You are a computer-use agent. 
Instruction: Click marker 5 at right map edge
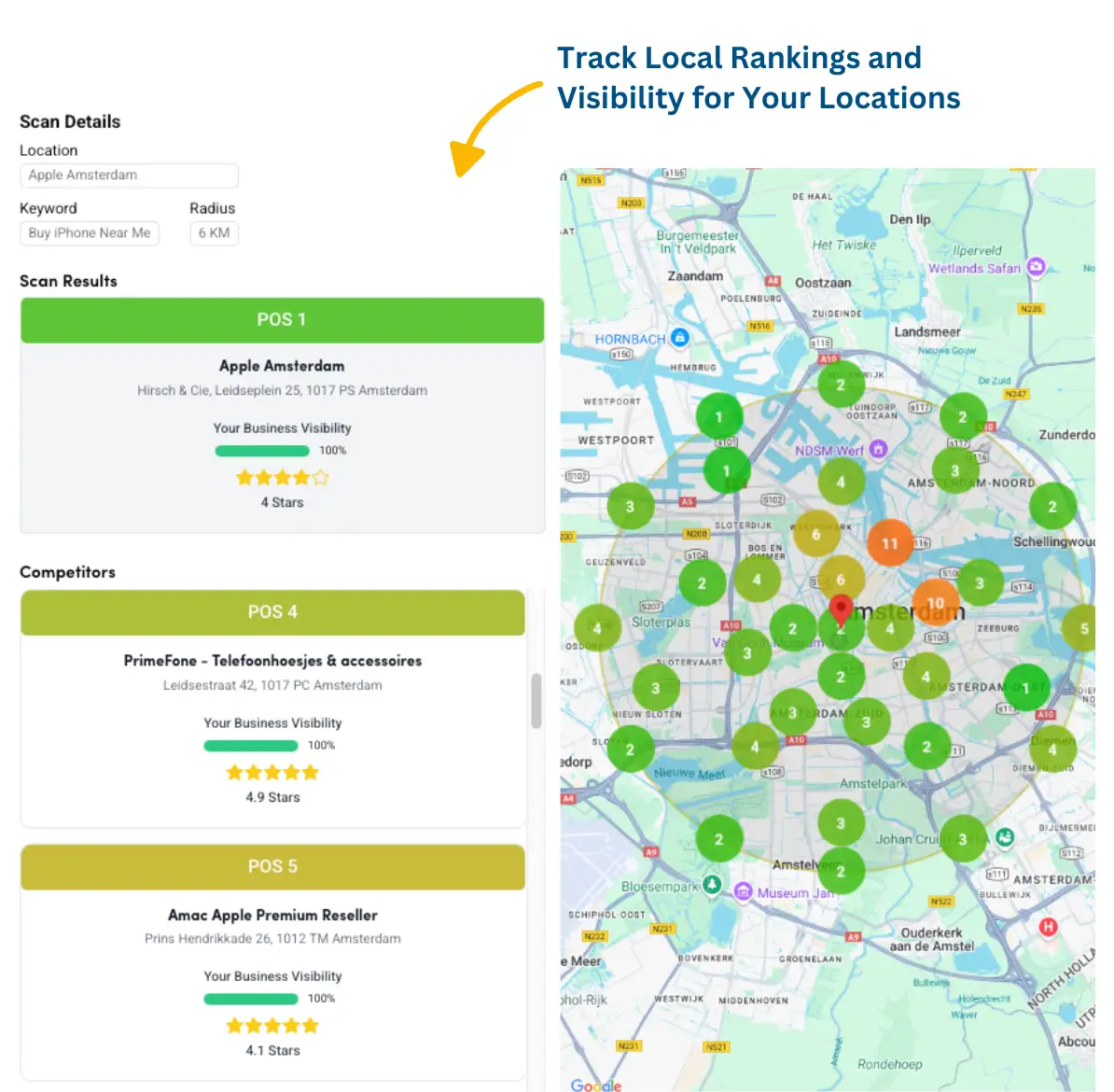pos(1082,628)
